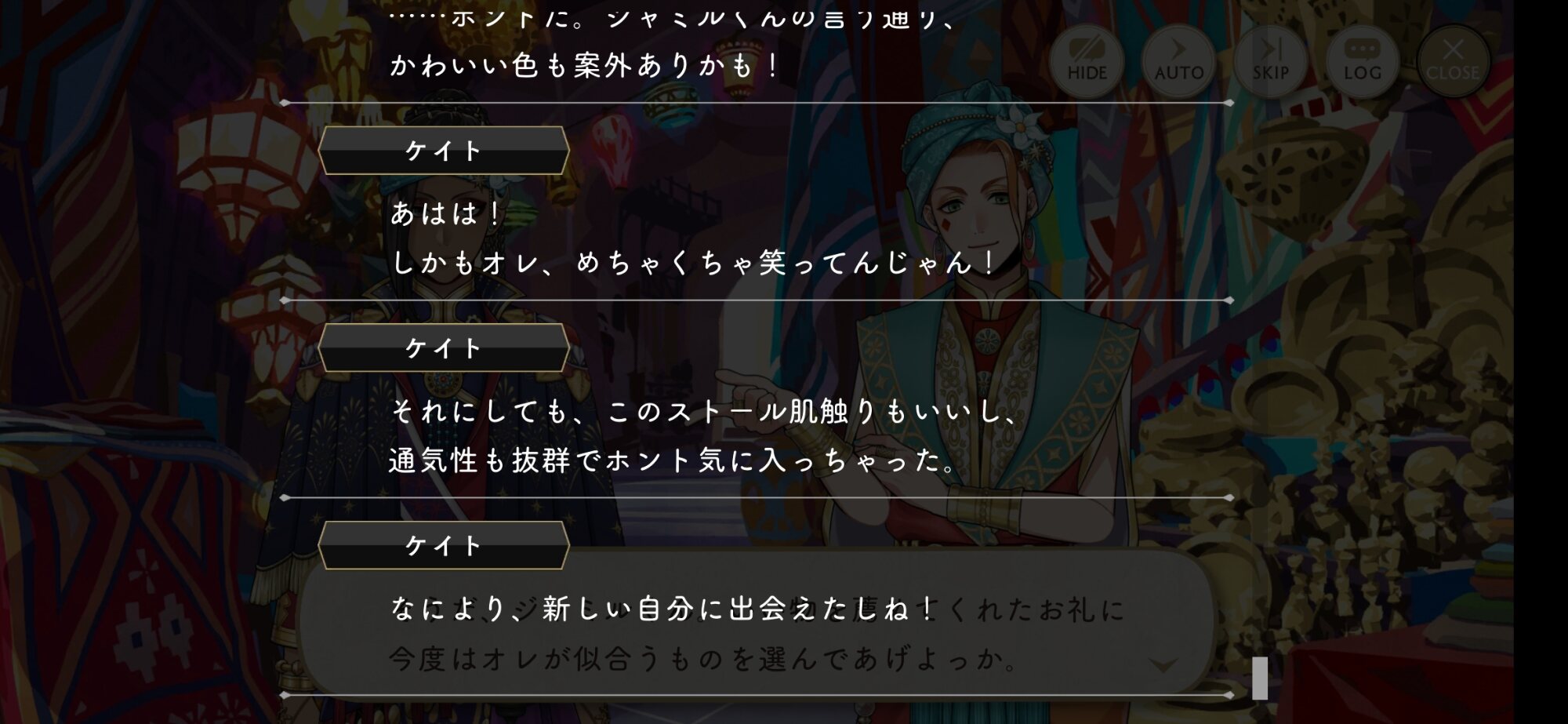Tap log line あはは！
This screenshot has height=724, width=1568.
click(446, 213)
